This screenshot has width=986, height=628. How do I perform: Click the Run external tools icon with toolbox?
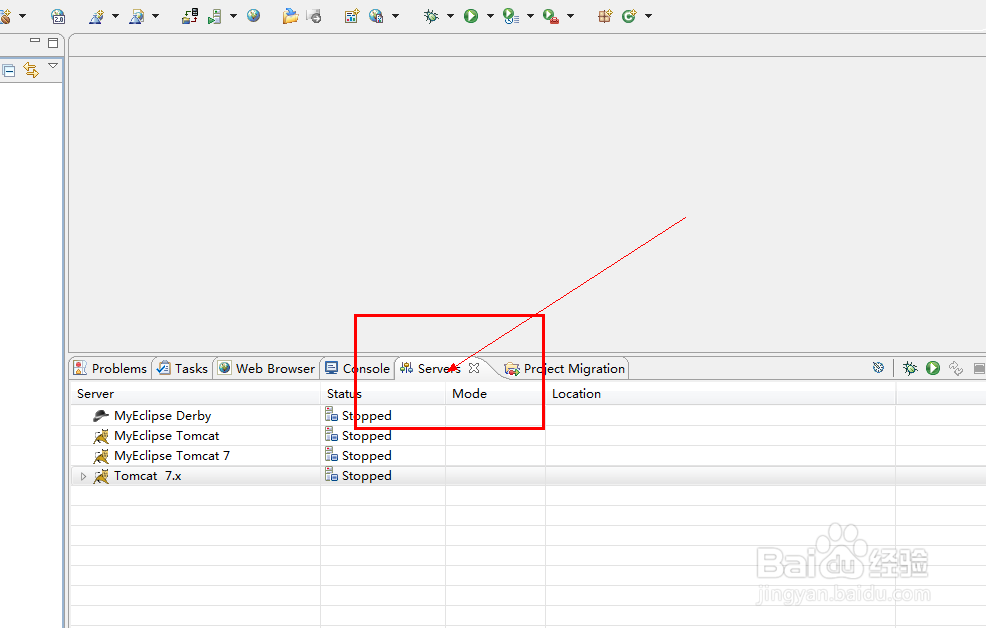click(x=551, y=16)
